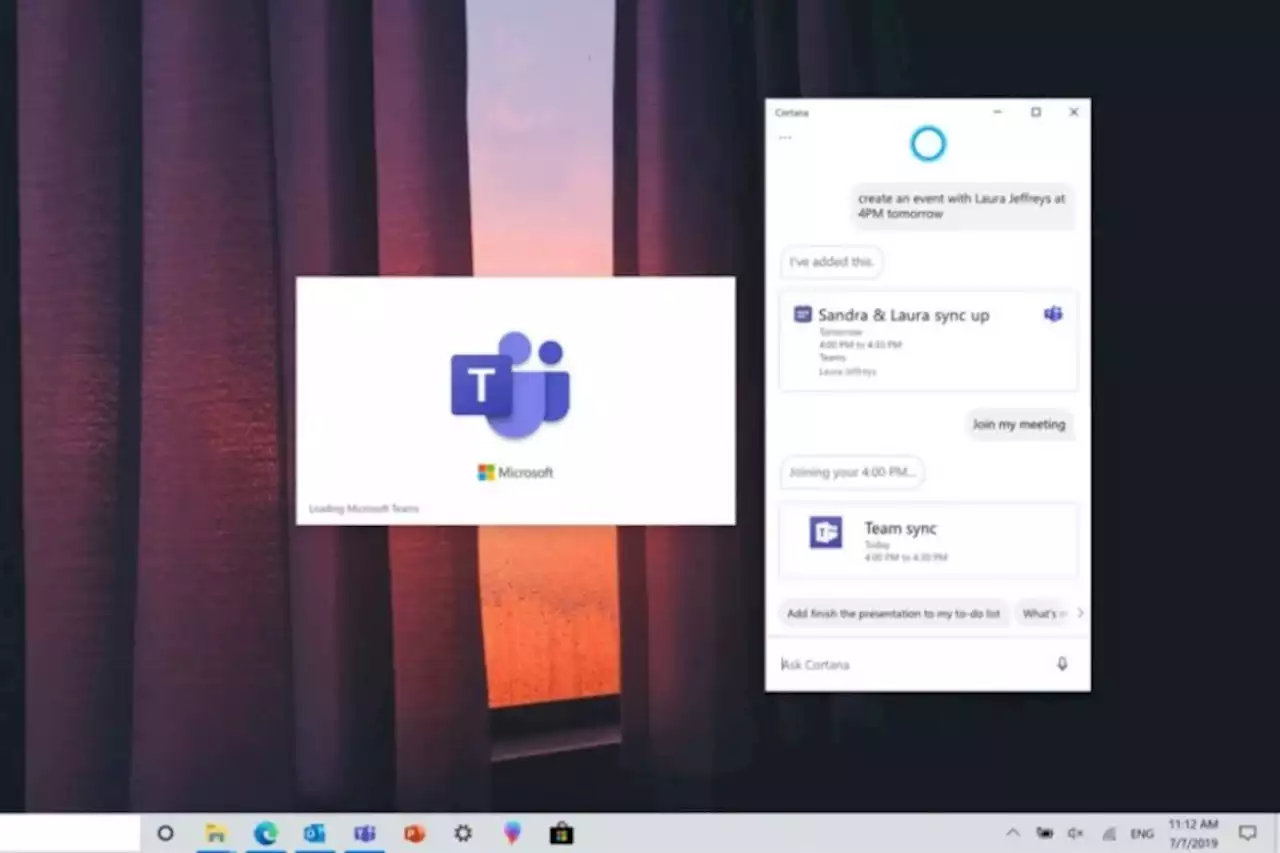Image resolution: width=1280 pixels, height=853 pixels.
Task: Click the Teams icon on Team sync card
Action: (826, 533)
